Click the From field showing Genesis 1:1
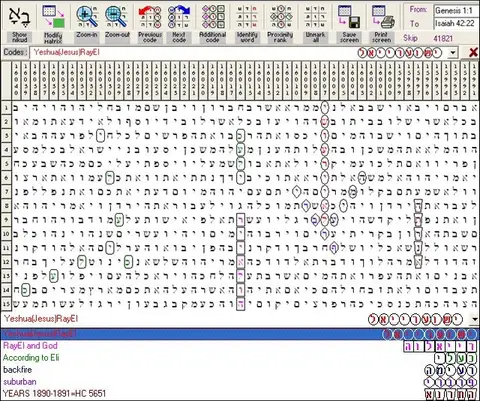This screenshot has width=480, height=401. 456,11
